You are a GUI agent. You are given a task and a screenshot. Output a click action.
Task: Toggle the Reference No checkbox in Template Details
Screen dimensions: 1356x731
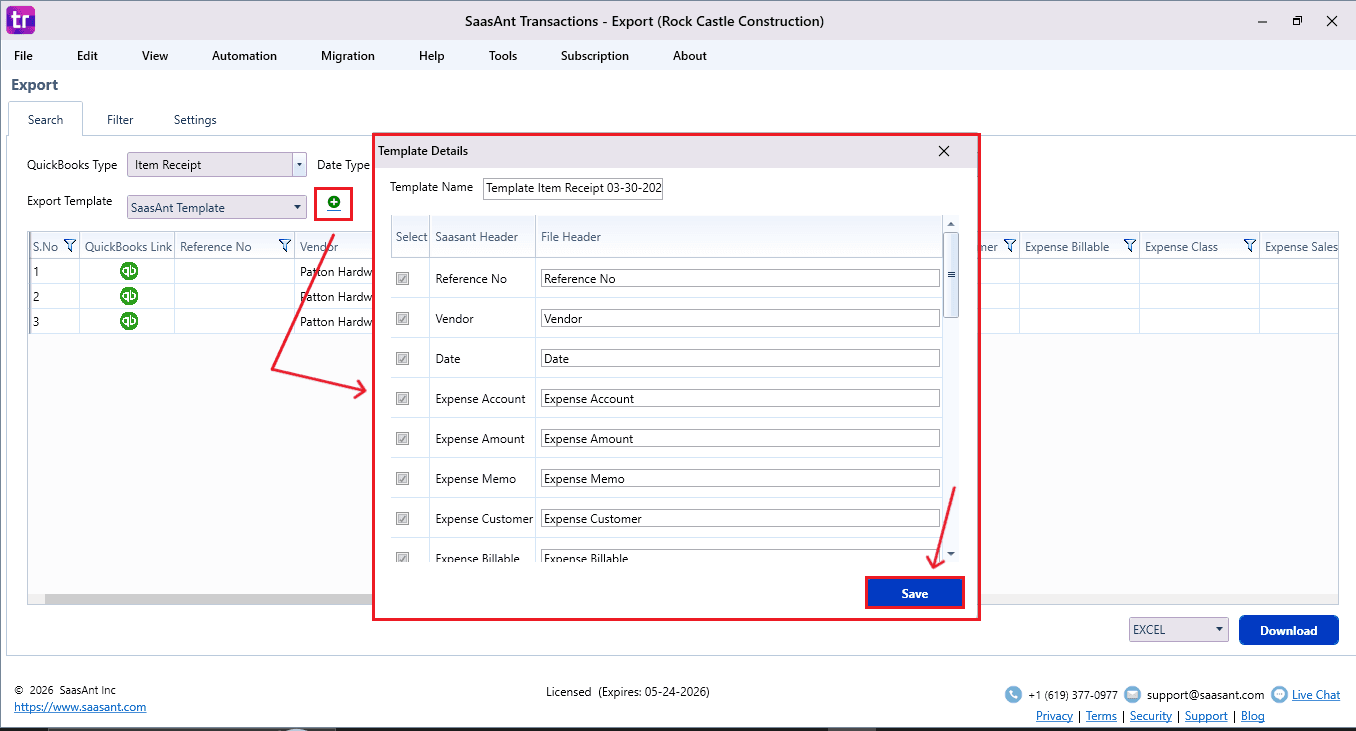click(402, 278)
